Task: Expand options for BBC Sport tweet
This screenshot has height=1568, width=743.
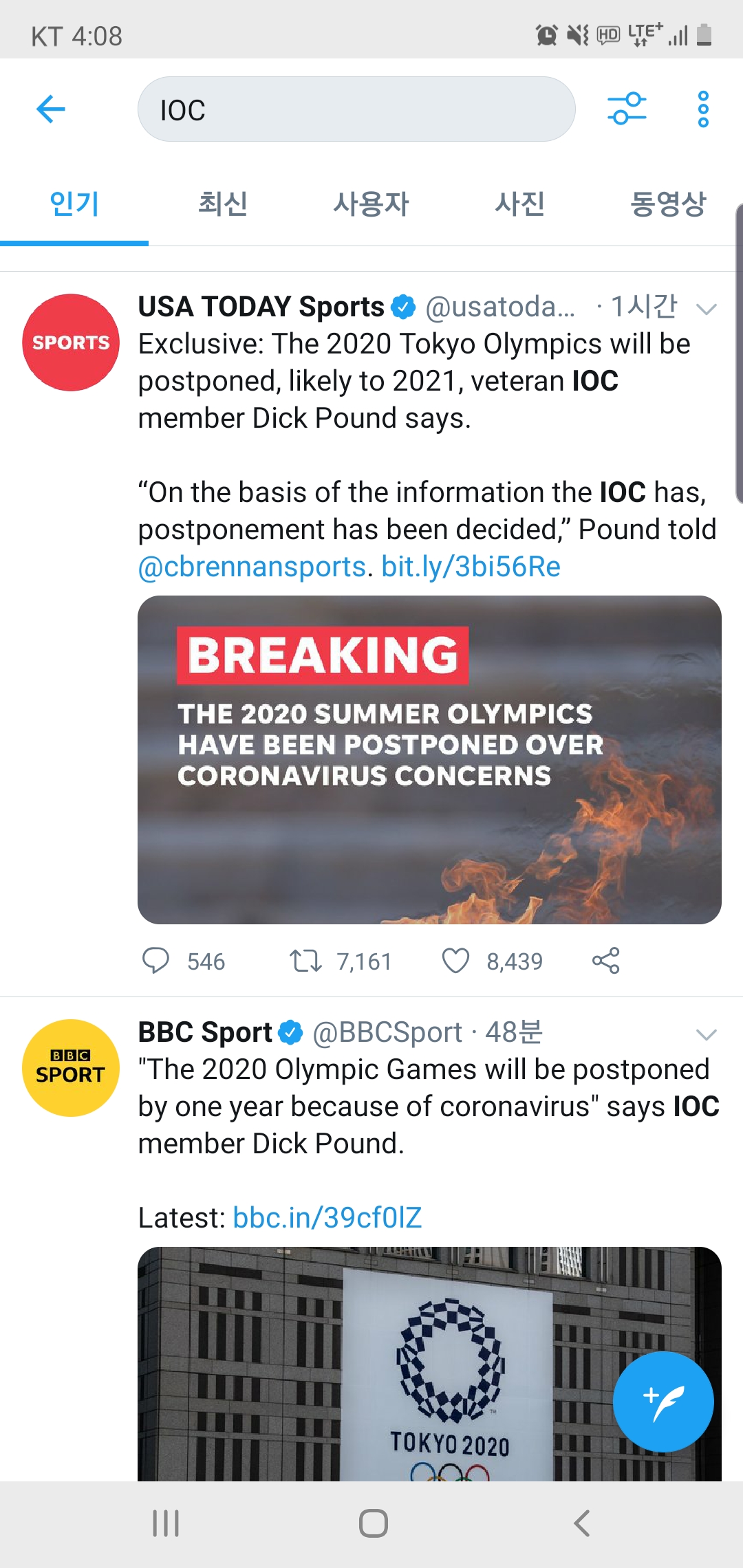Action: click(707, 1034)
